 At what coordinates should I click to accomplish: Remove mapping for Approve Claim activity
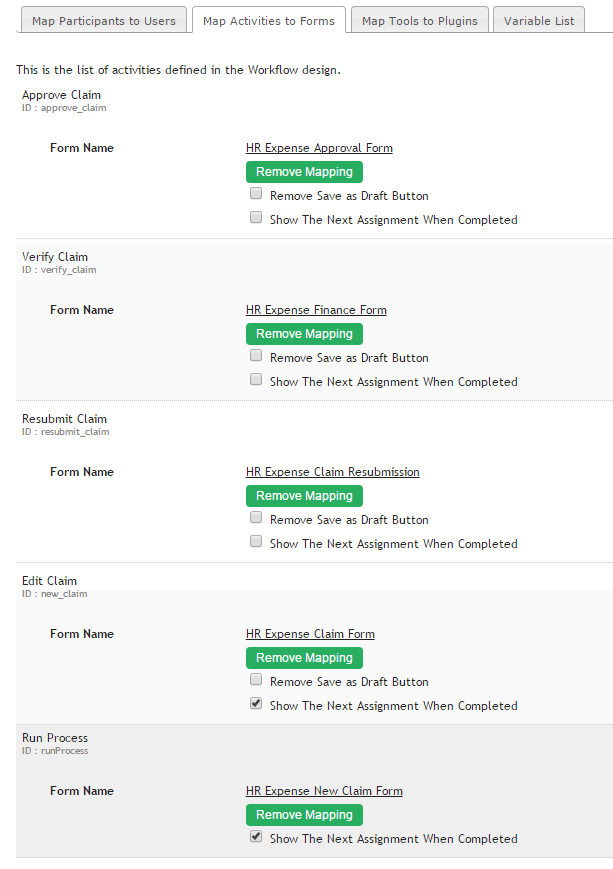click(304, 172)
